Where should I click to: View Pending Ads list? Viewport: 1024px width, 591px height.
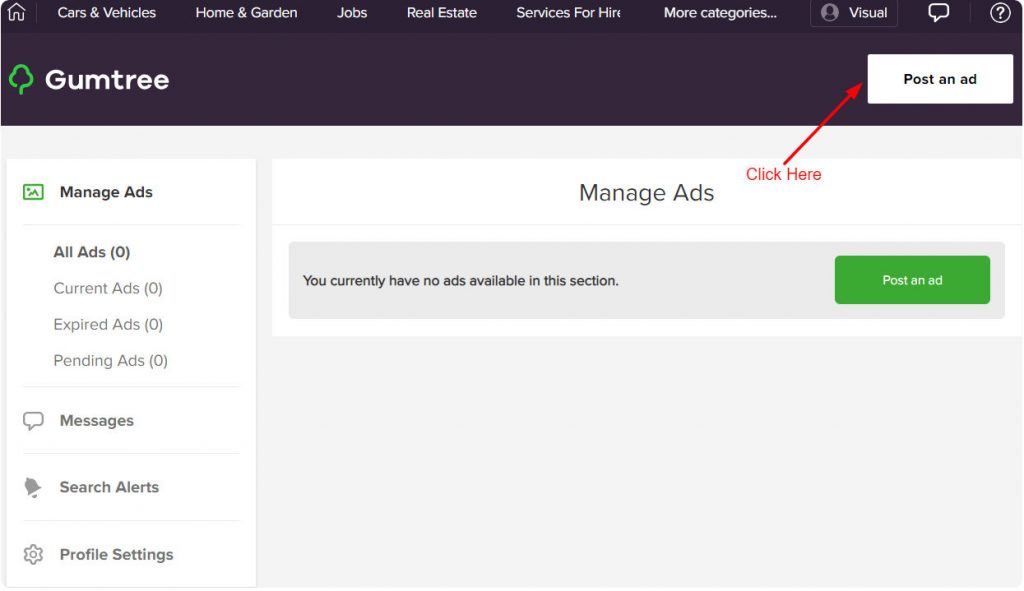pyautogui.click(x=110, y=360)
